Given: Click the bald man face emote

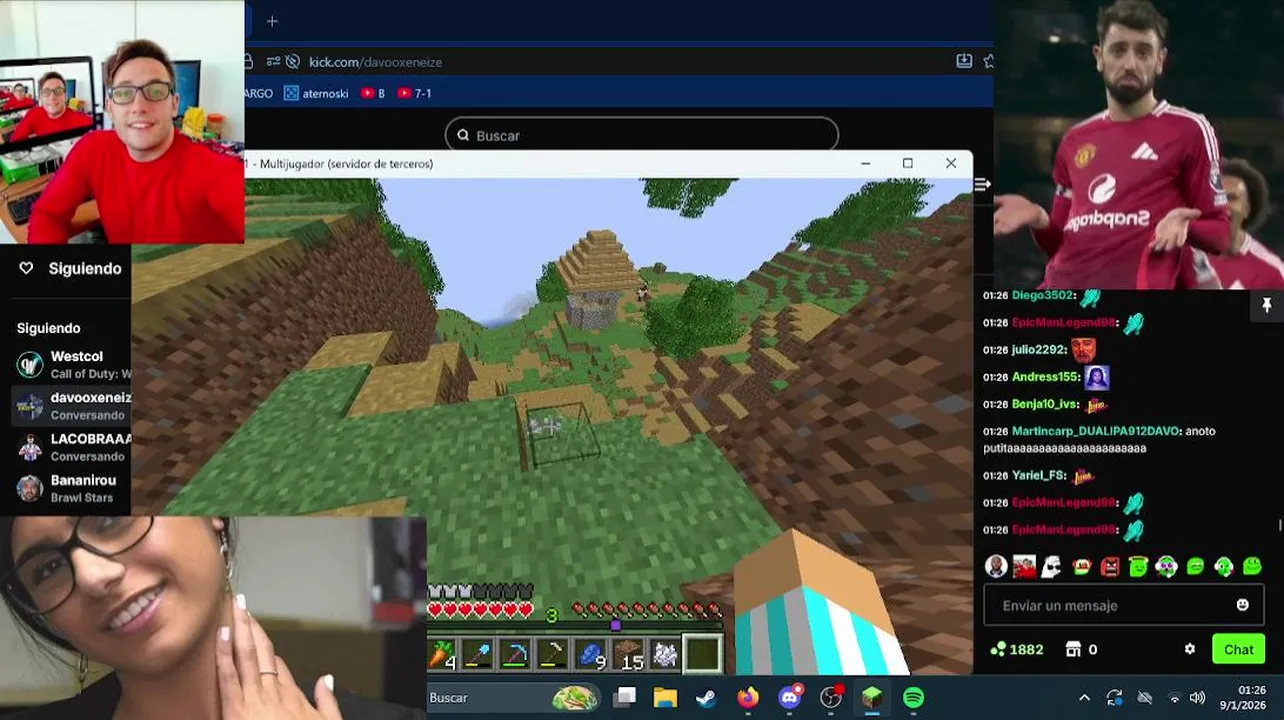Looking at the screenshot, I should pyautogui.click(x=996, y=567).
